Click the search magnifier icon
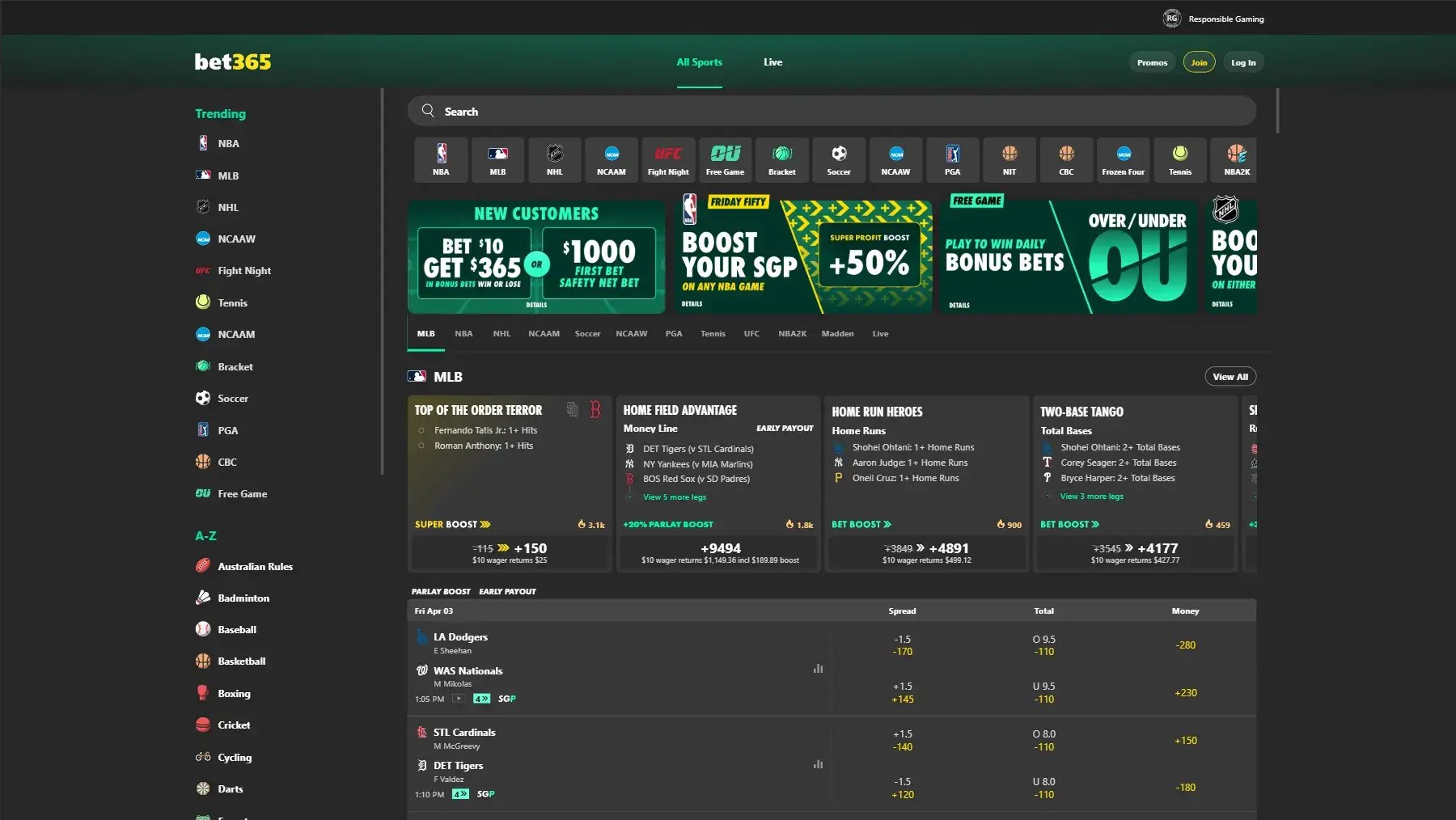 428,111
